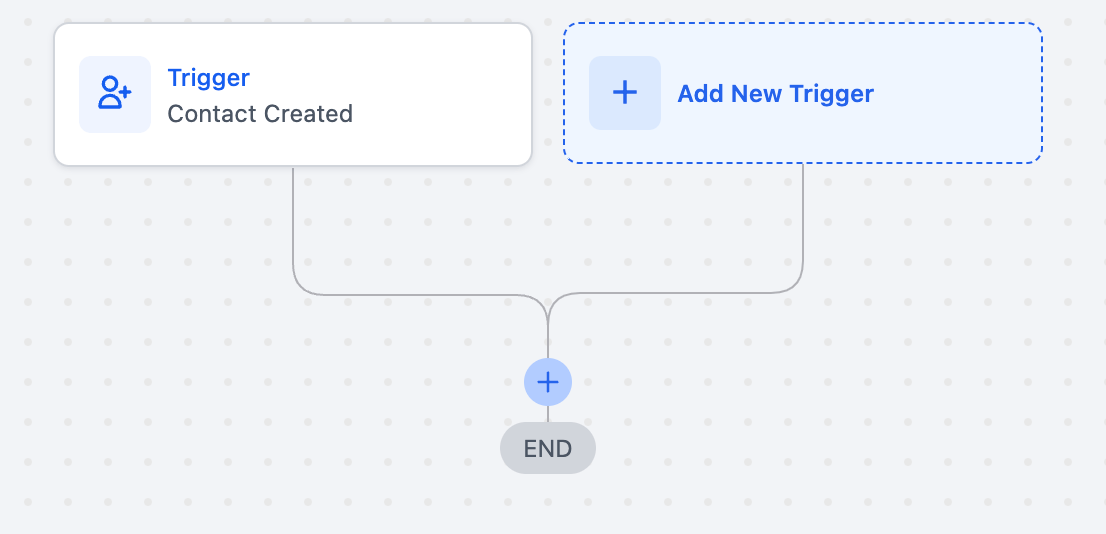Screen dimensions: 1106x534
Task: Click empty canvas area between the two connector lines
Action: (548, 230)
